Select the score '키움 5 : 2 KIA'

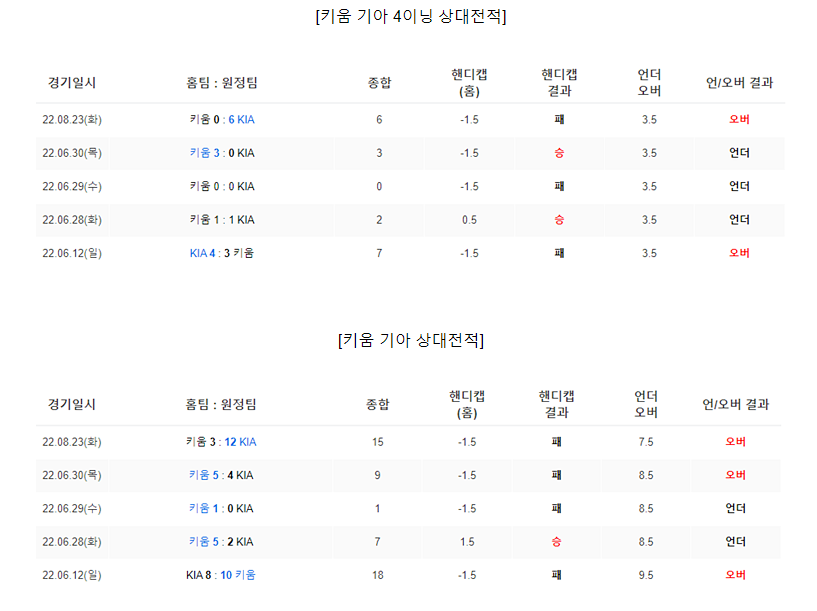point(221,542)
